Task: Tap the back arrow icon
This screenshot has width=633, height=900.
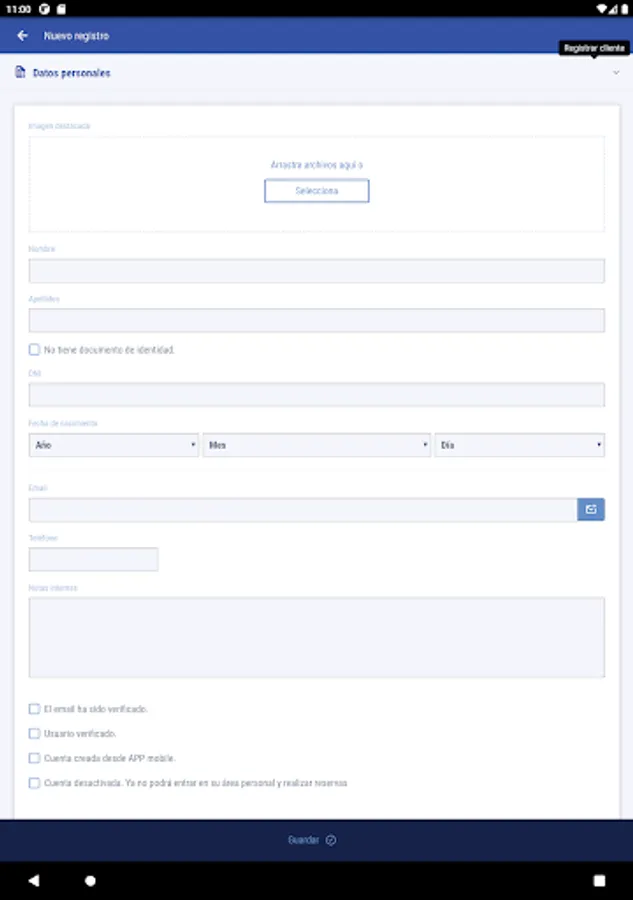Action: (x=22, y=36)
